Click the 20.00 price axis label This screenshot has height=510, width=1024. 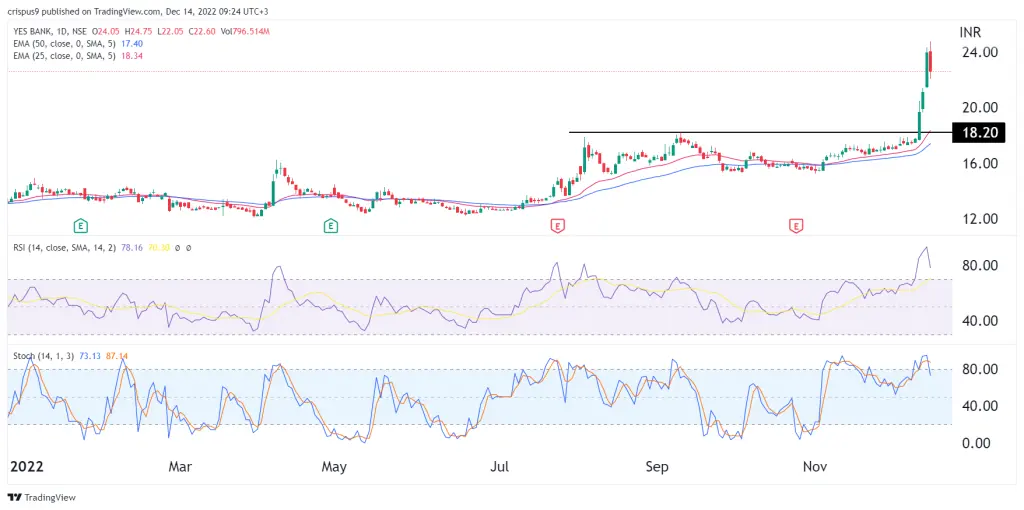click(x=980, y=108)
